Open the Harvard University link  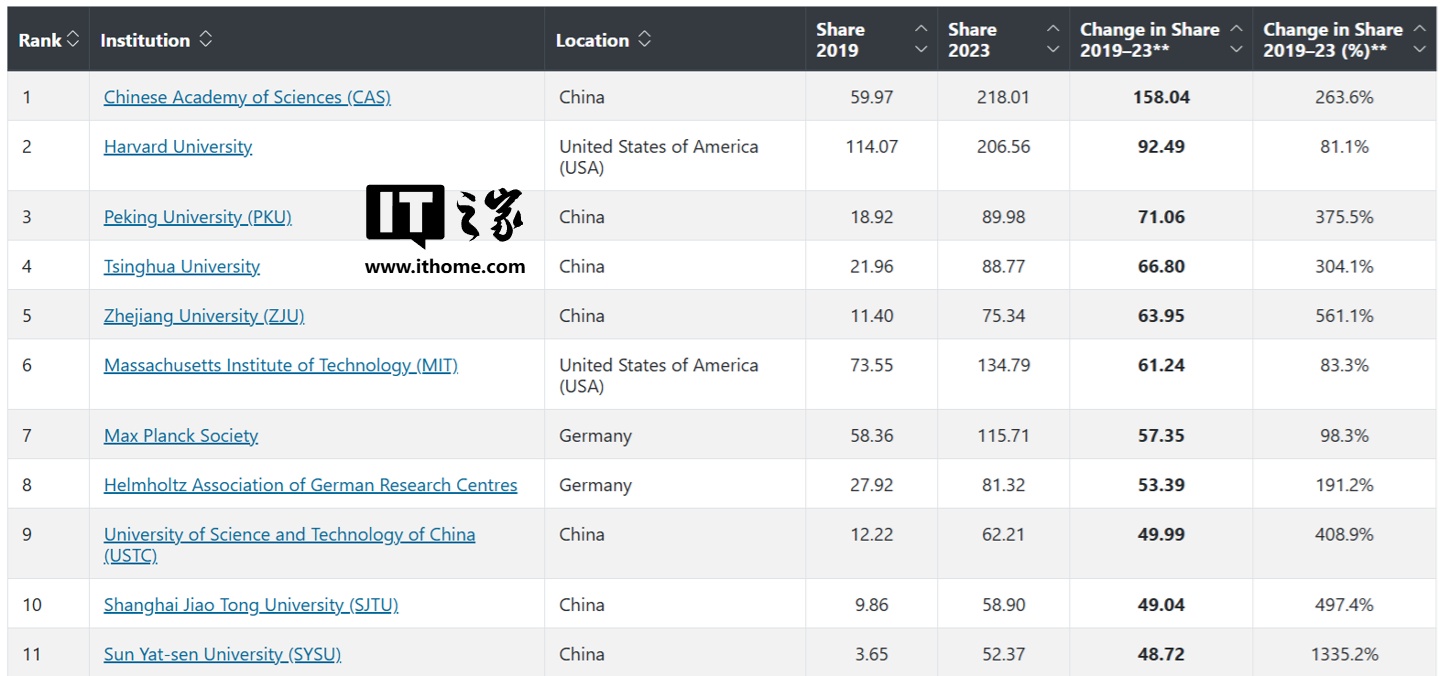click(177, 146)
